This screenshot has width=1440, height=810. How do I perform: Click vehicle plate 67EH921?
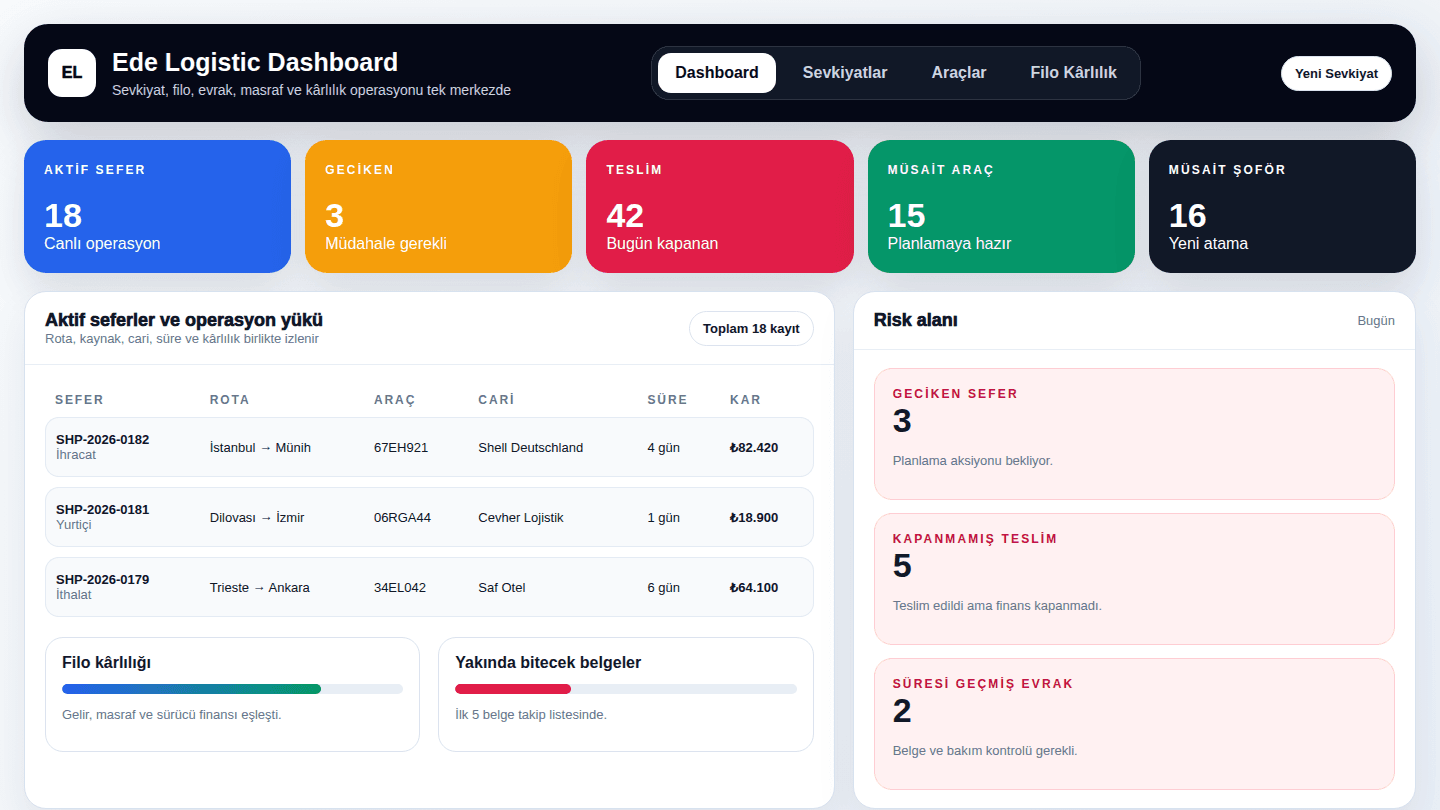click(401, 447)
